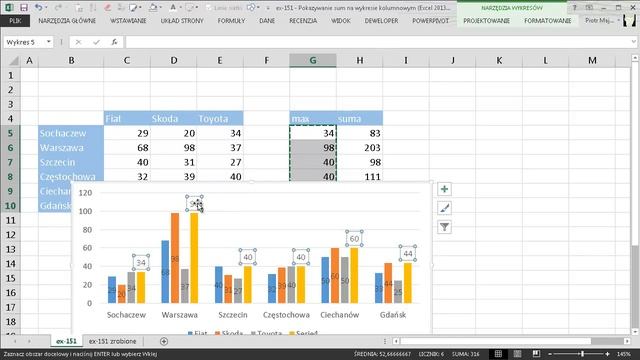Click the Save icon in quick access toolbar
Screen dimensions: 640x360
24,7
